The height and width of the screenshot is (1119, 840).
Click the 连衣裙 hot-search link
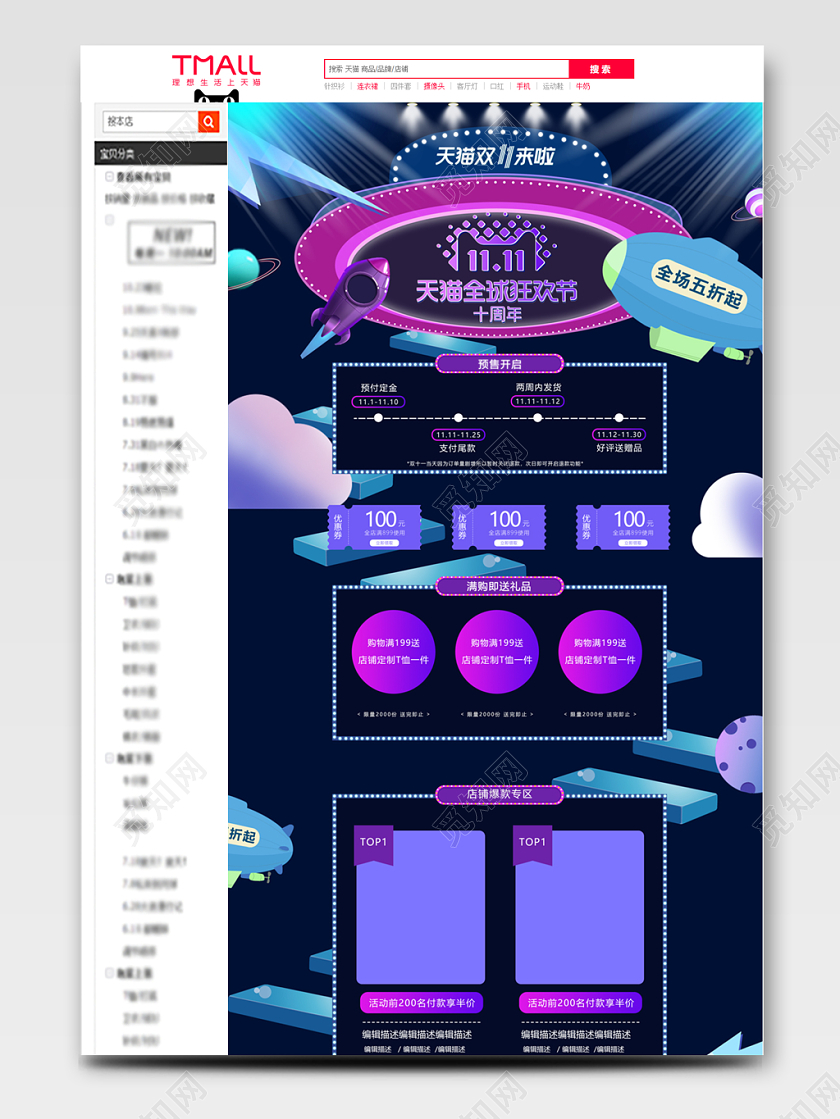(367, 87)
